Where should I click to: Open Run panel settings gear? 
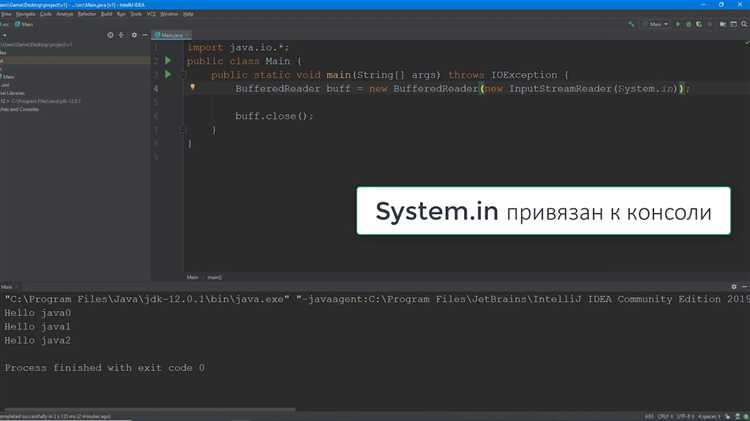[734, 287]
